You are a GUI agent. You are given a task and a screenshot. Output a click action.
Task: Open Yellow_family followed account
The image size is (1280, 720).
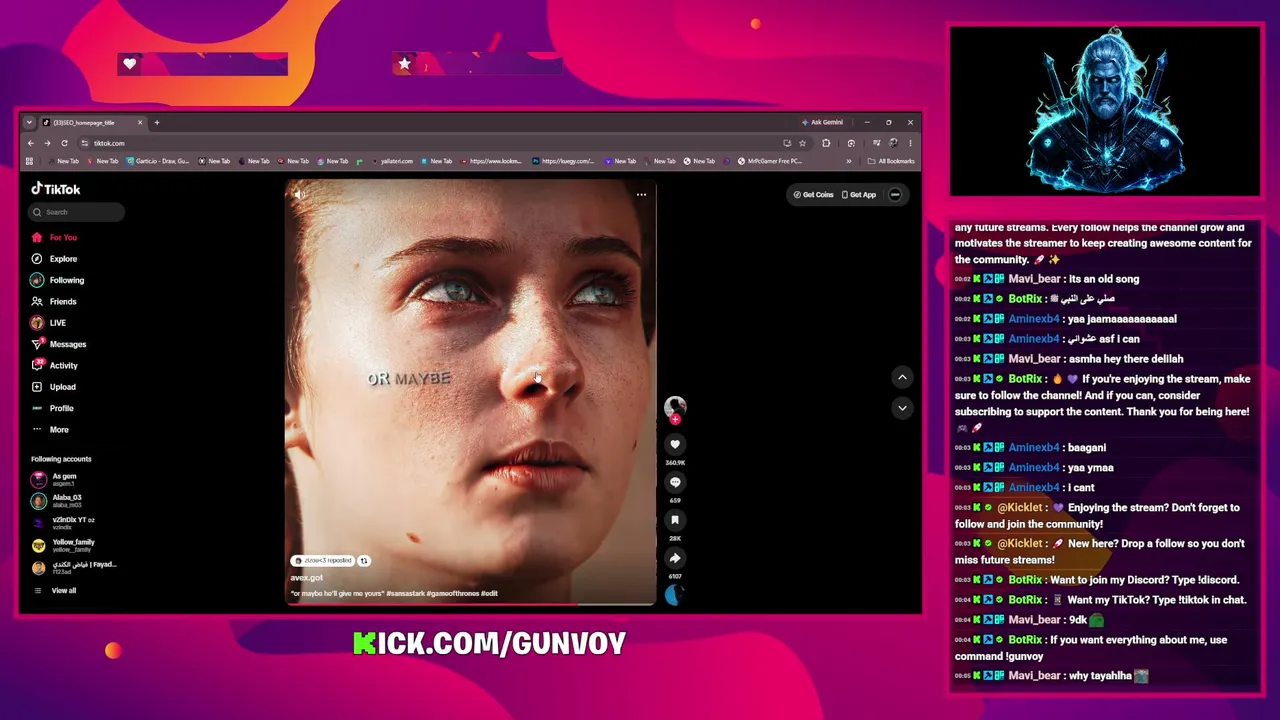63,545
